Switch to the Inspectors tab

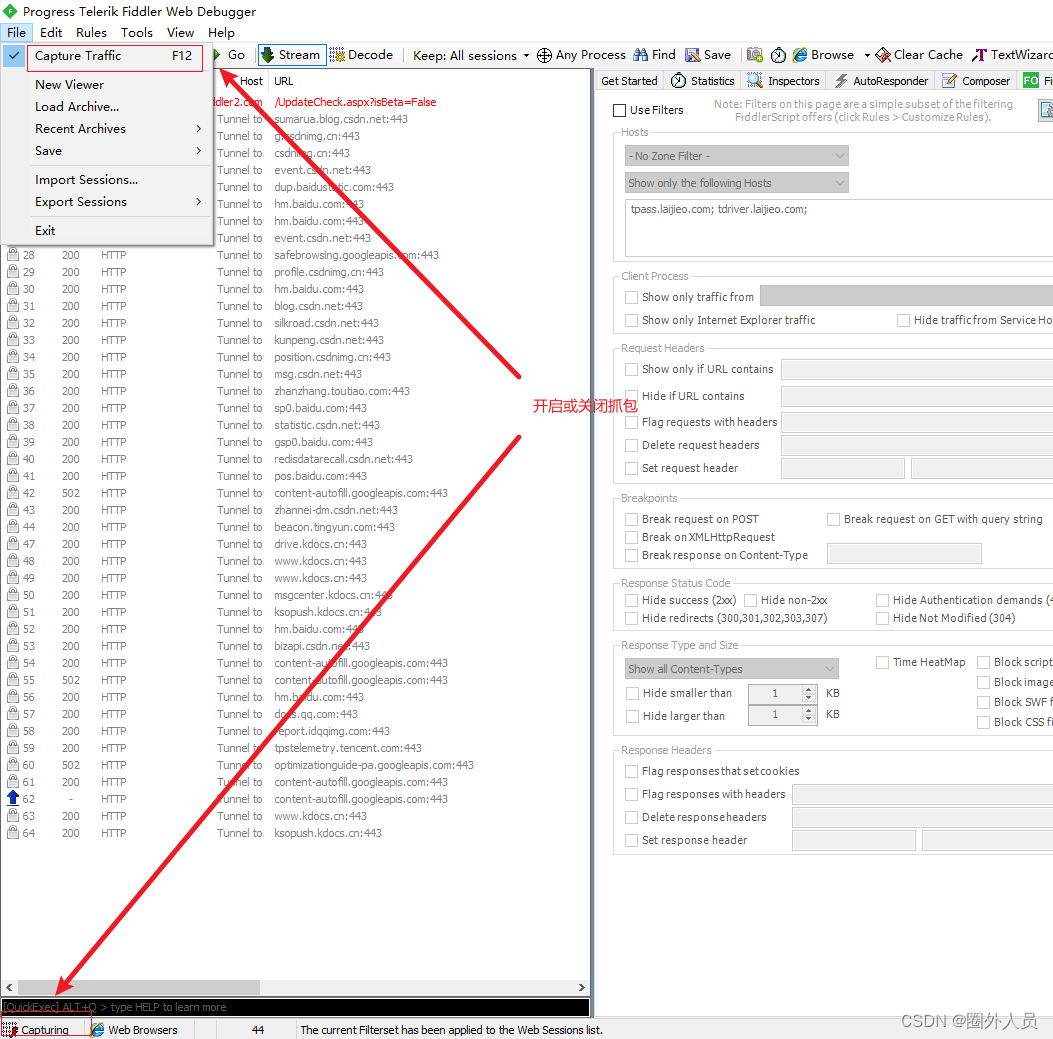coord(783,81)
